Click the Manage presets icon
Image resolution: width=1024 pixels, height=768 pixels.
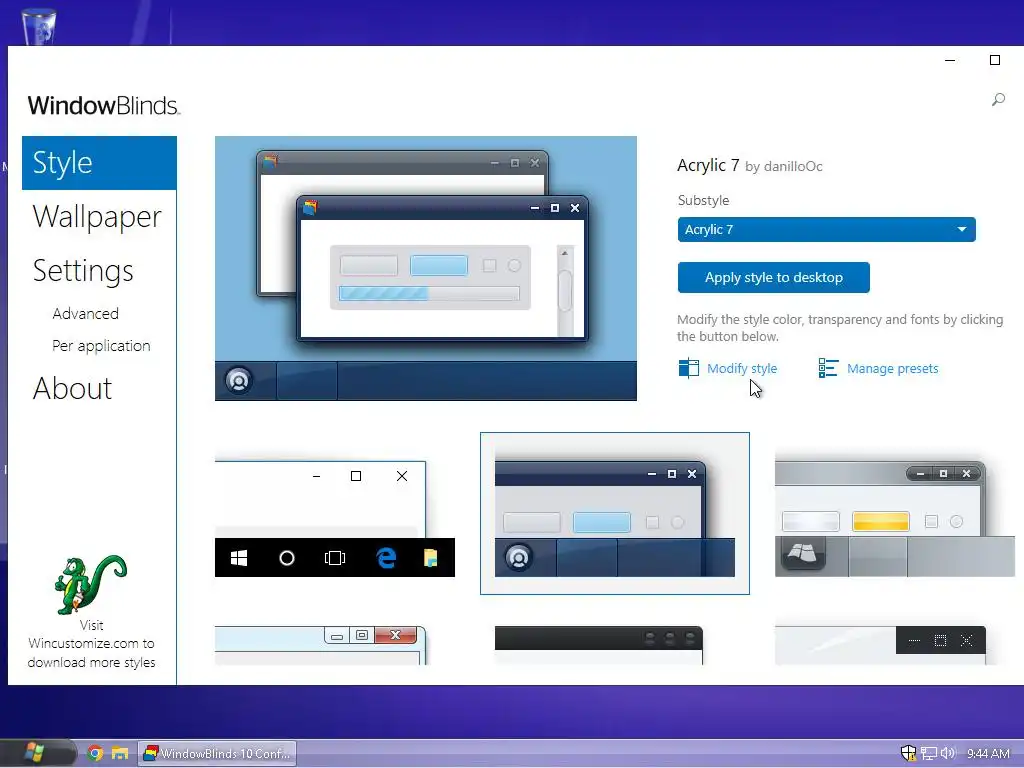828,368
